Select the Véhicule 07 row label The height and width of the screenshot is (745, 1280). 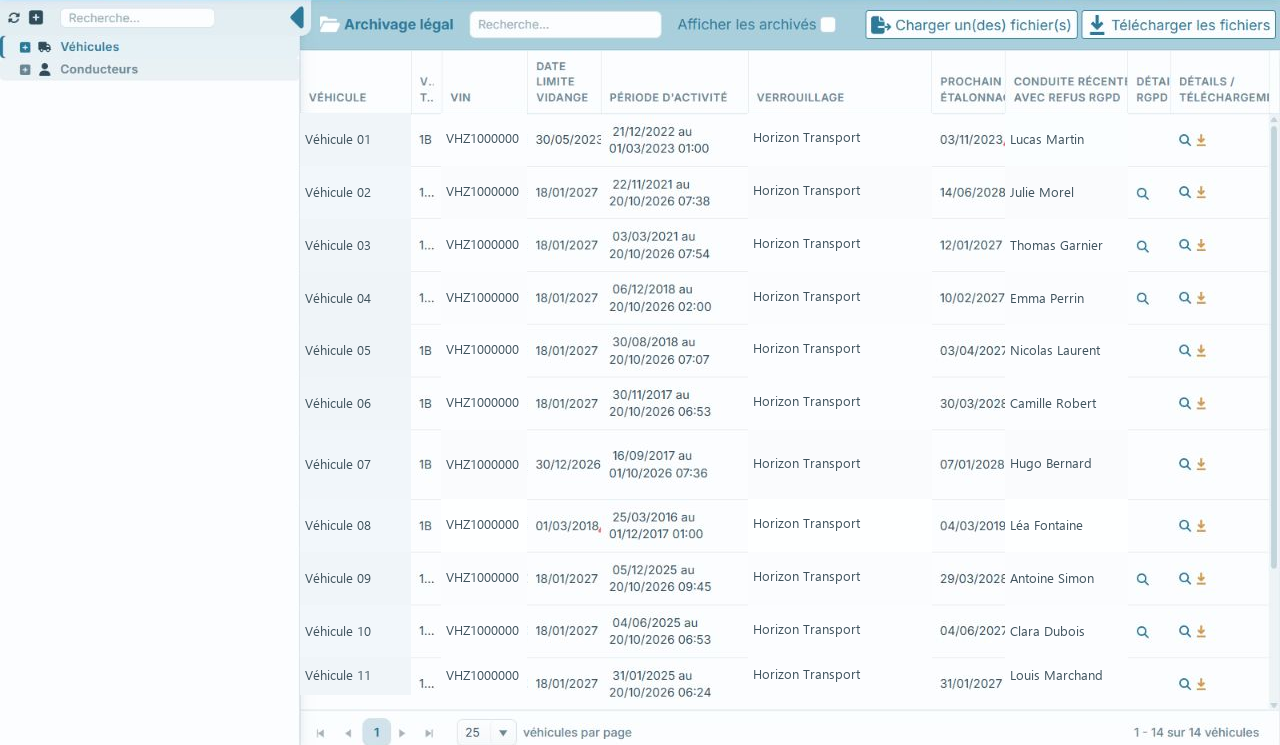[337, 465]
